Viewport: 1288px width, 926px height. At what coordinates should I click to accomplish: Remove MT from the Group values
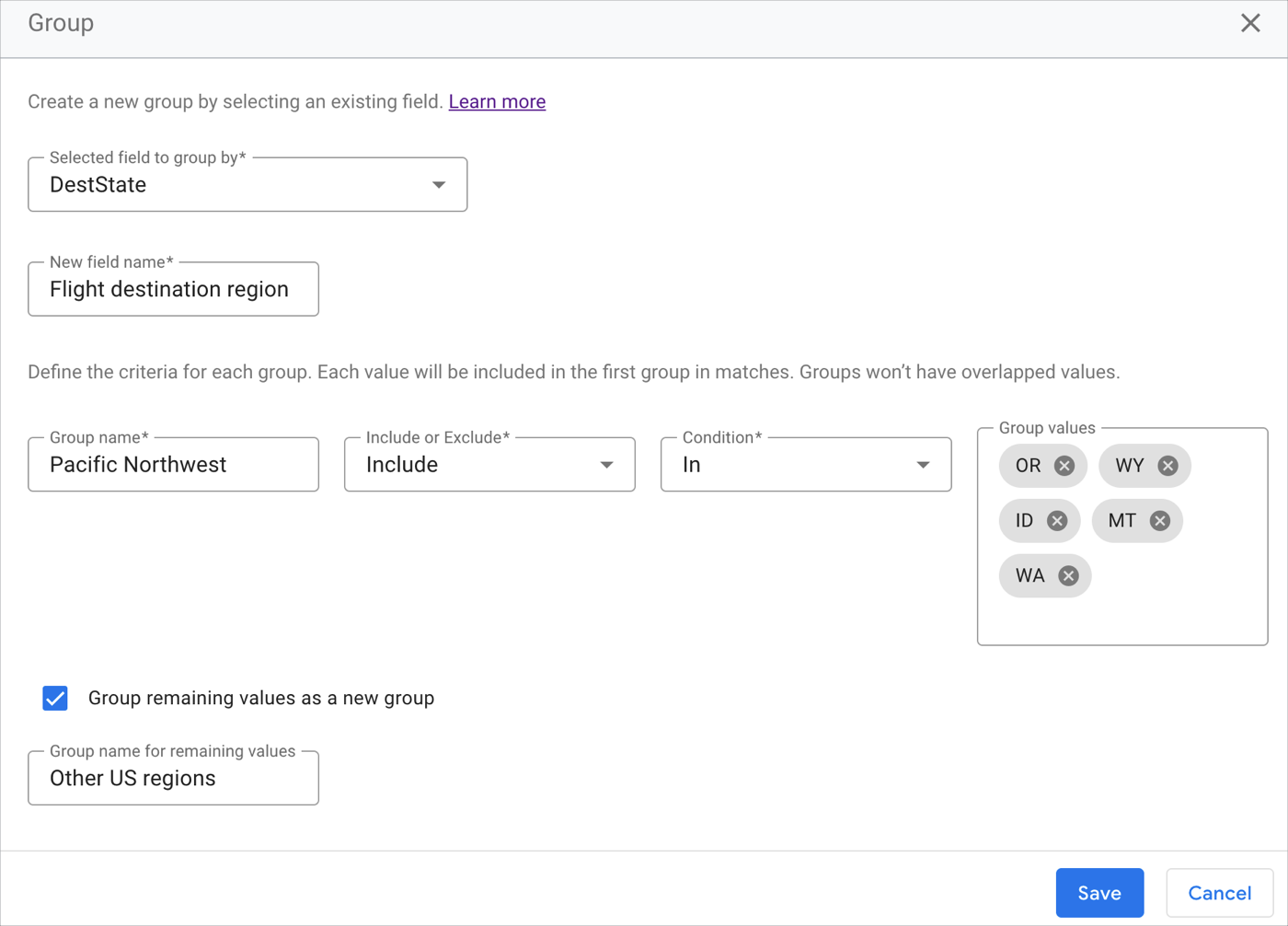pos(1162,520)
